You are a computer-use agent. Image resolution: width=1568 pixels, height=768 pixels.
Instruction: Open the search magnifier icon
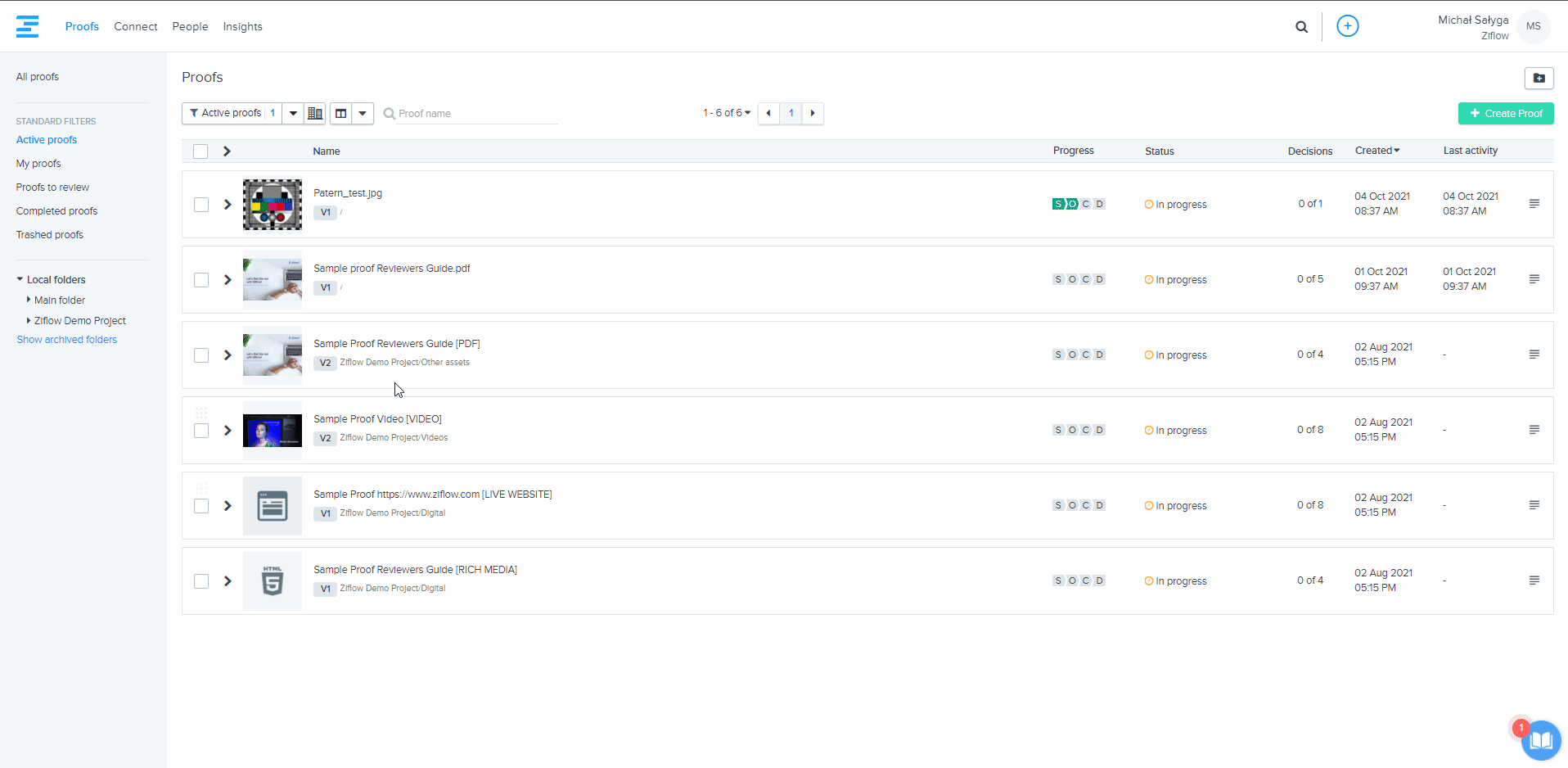coord(1301,27)
